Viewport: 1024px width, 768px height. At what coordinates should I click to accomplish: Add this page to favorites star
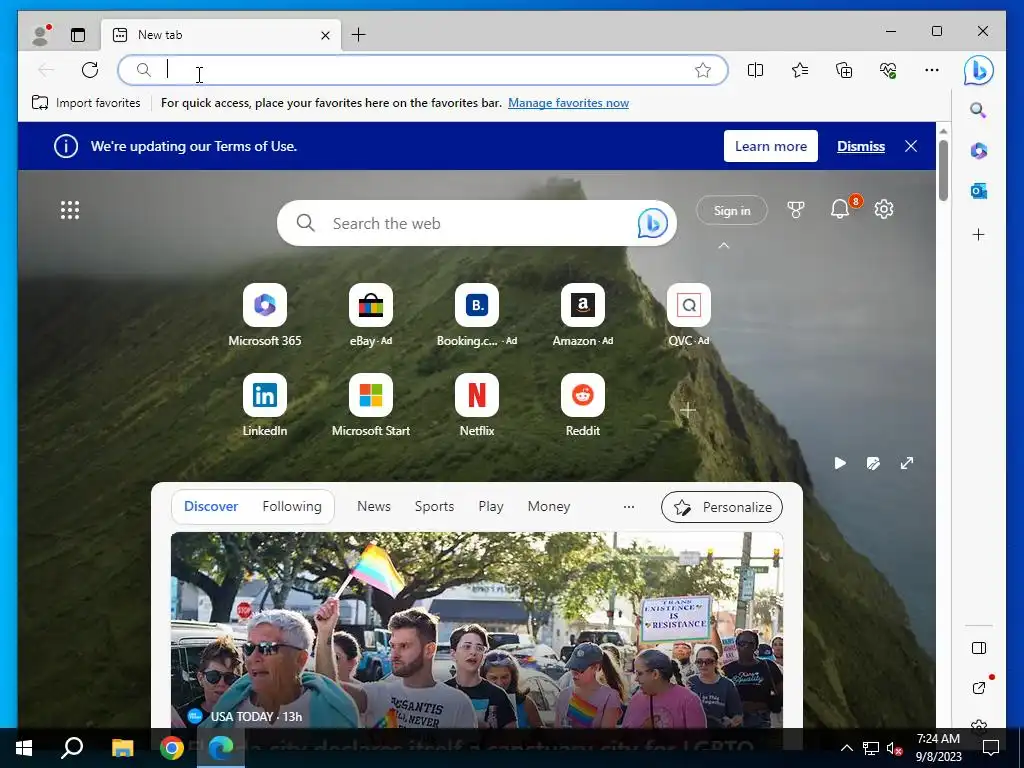703,70
